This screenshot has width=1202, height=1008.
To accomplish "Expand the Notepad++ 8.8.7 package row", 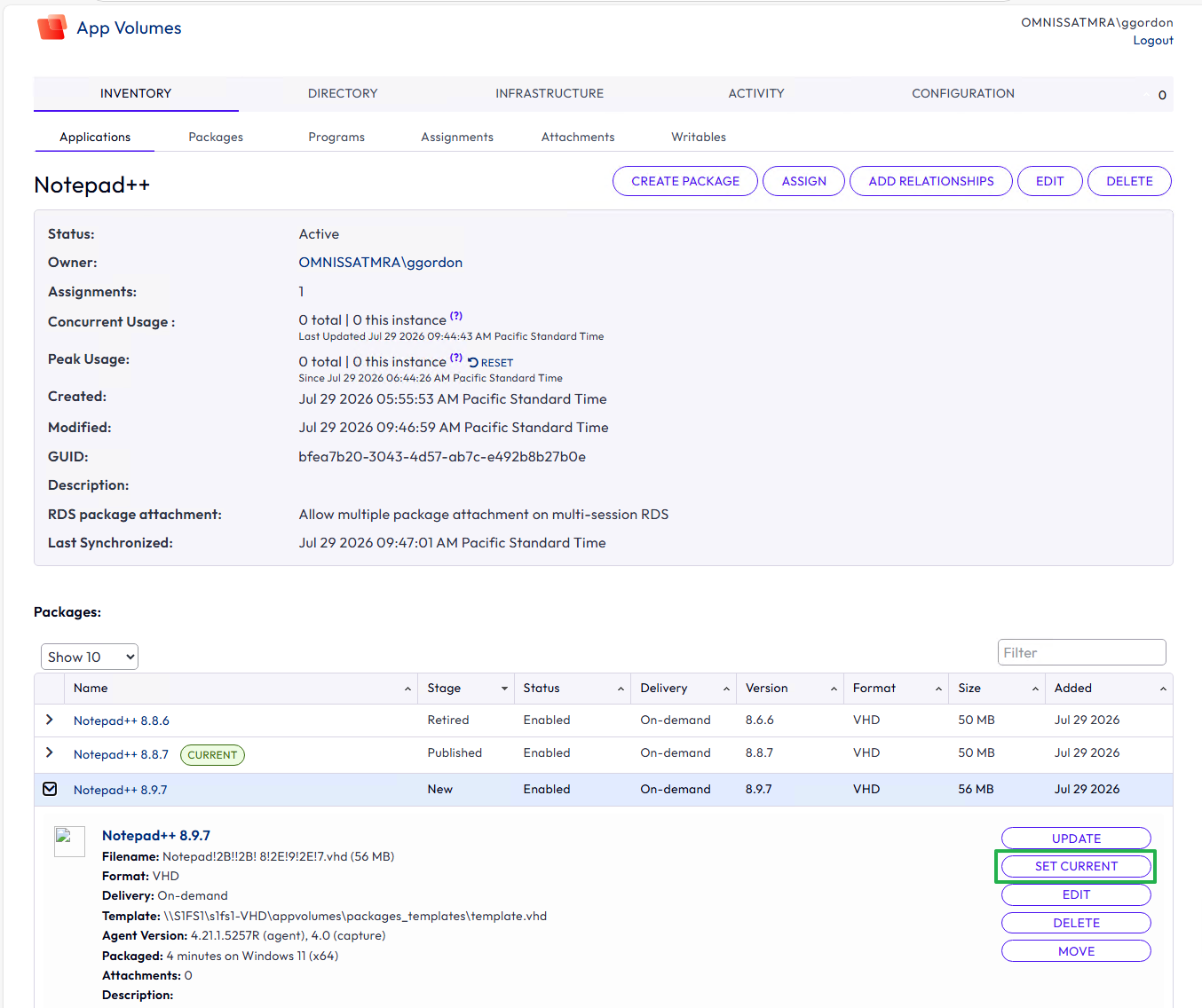I will (50, 752).
